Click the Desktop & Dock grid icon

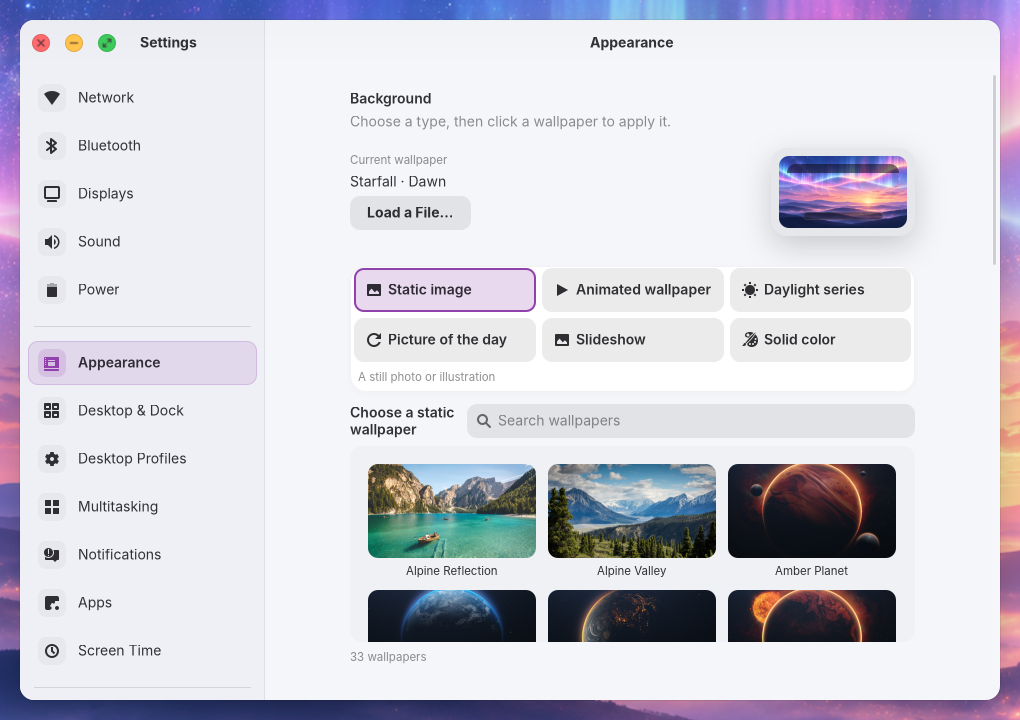pos(52,411)
